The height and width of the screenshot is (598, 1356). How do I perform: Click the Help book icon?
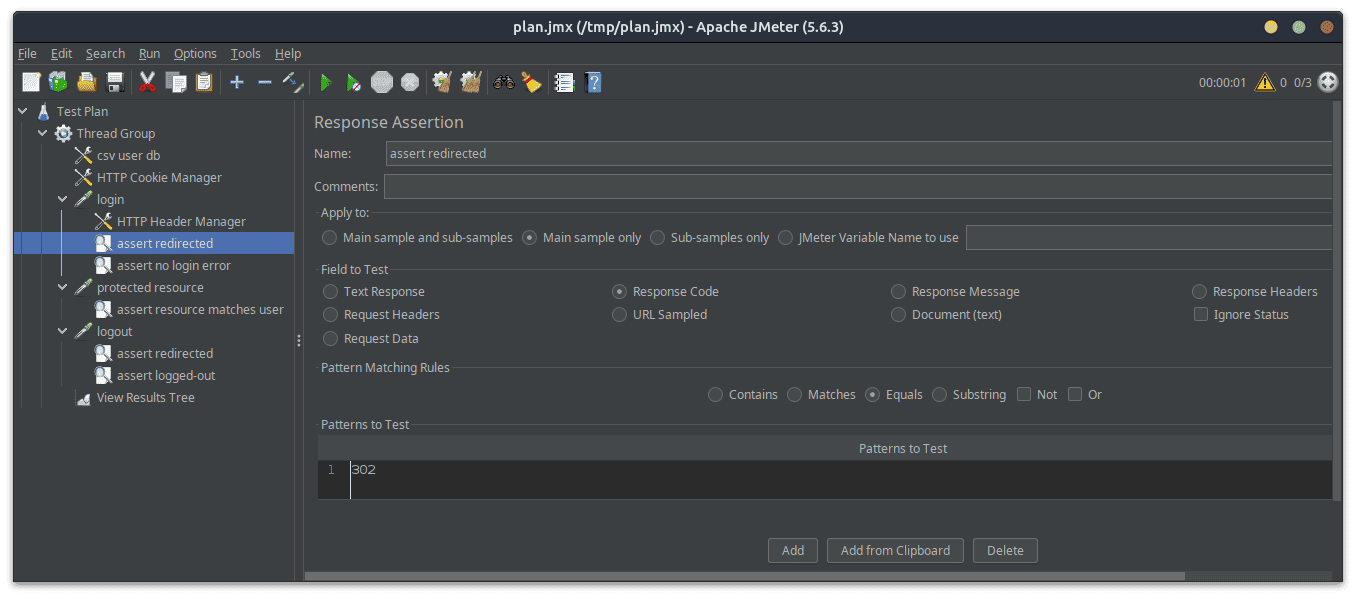(x=593, y=82)
